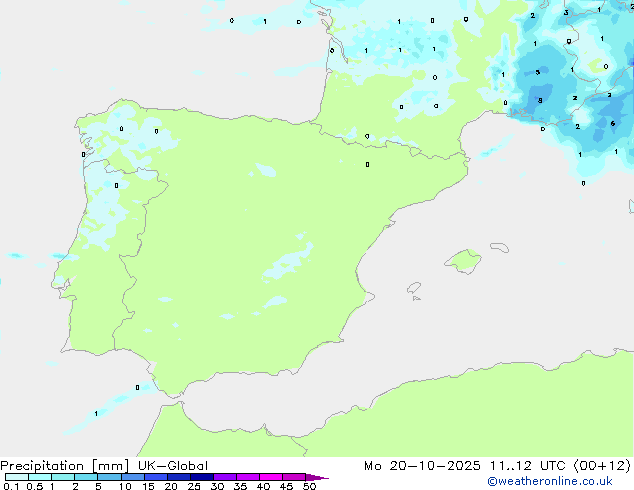
Task: Click the '25' legend scale label
Action: point(194,486)
